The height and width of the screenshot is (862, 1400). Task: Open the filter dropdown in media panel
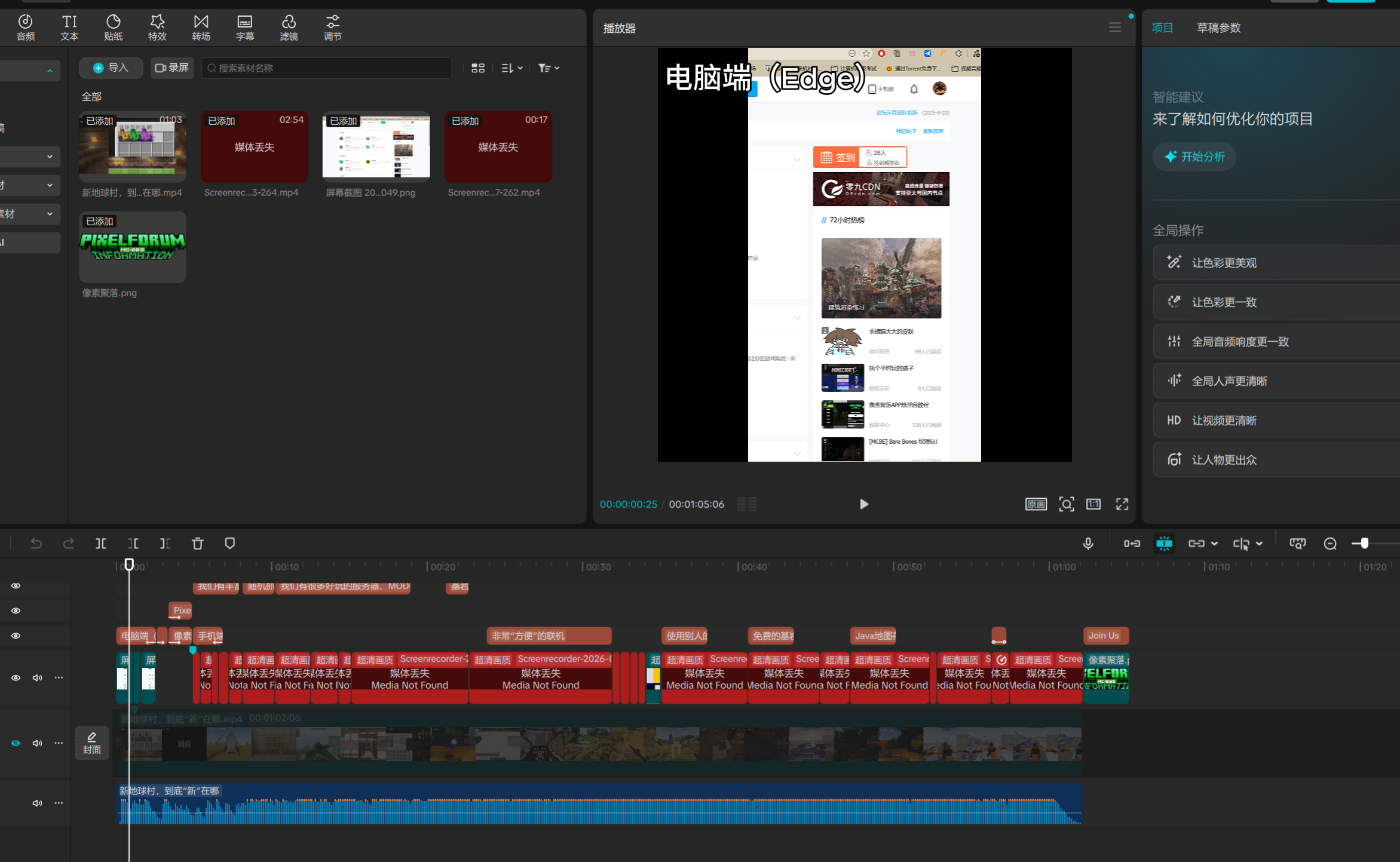coord(548,68)
